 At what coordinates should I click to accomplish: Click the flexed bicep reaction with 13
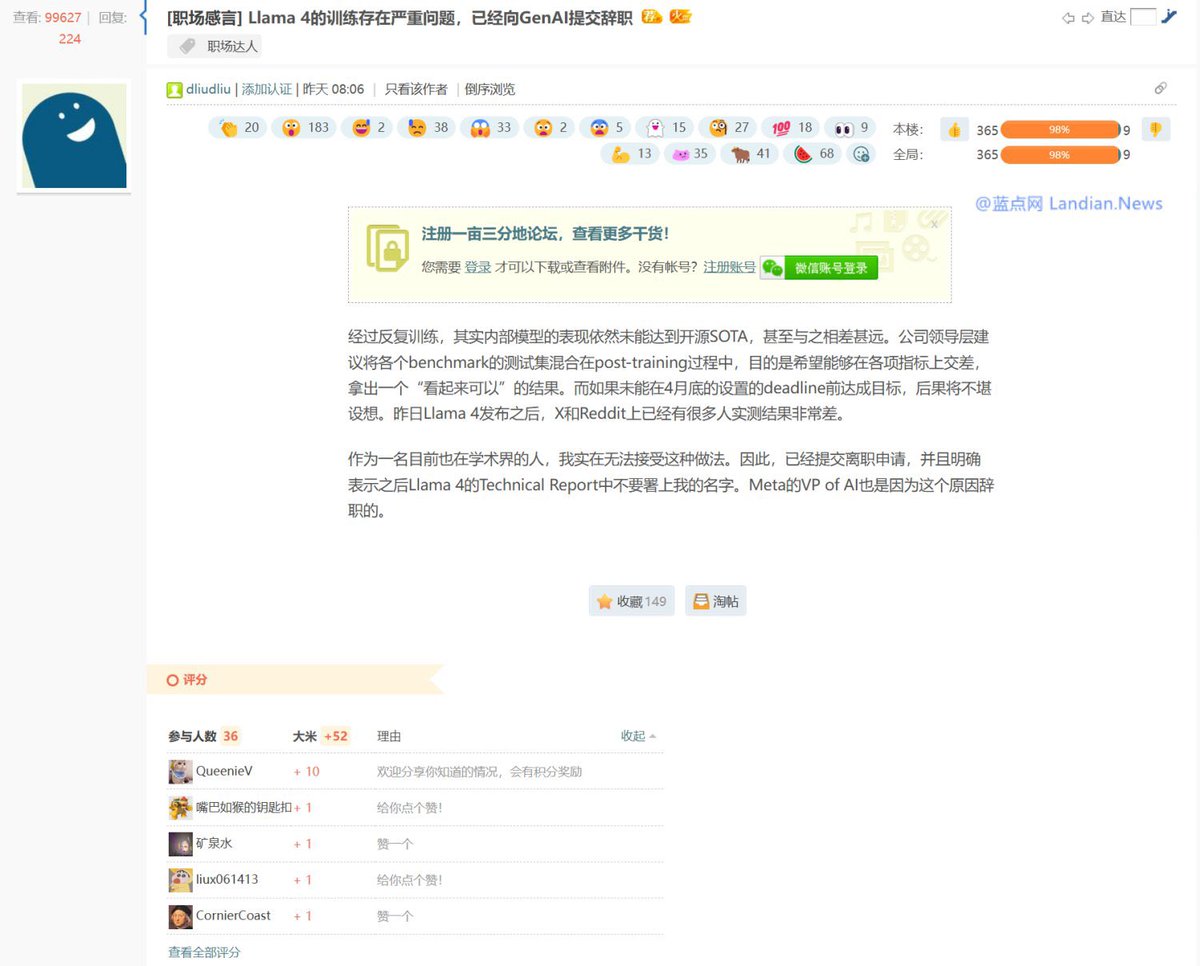click(x=630, y=154)
